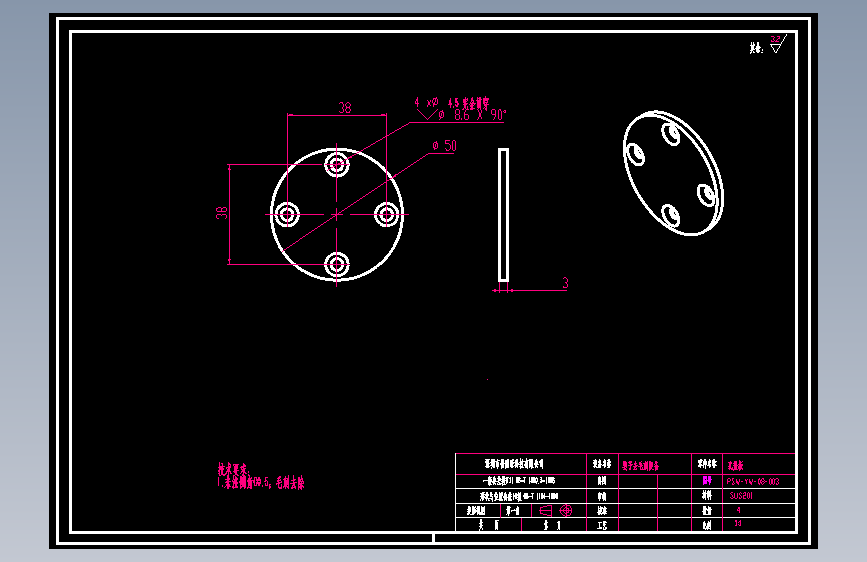Viewport: 867px width, 562px height.
Task: Select the drawing number PSV-YV-00-003
Action: click(753, 481)
